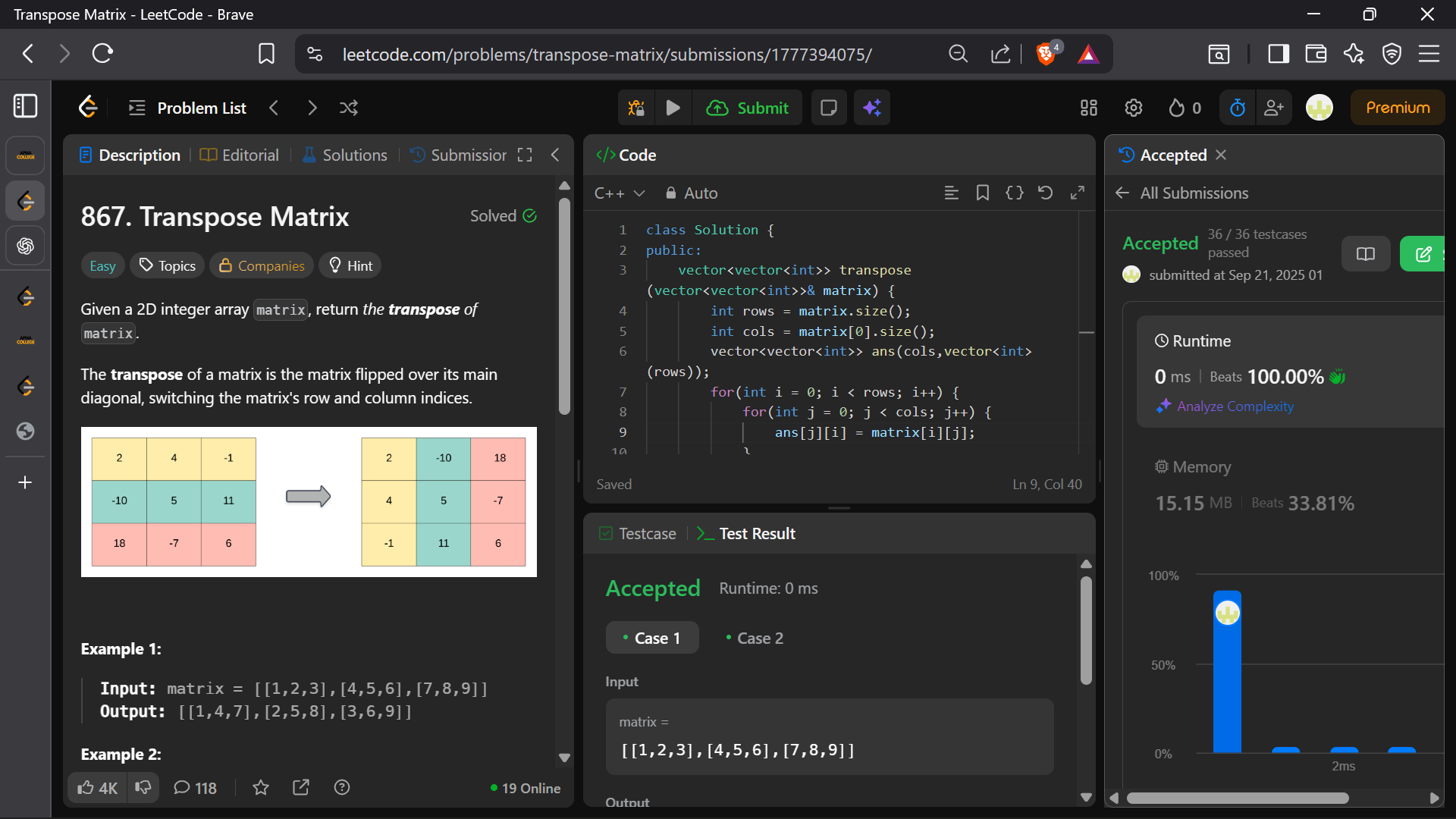This screenshot has width=1456, height=819.
Task: Format code using the align icon
Action: (951, 193)
